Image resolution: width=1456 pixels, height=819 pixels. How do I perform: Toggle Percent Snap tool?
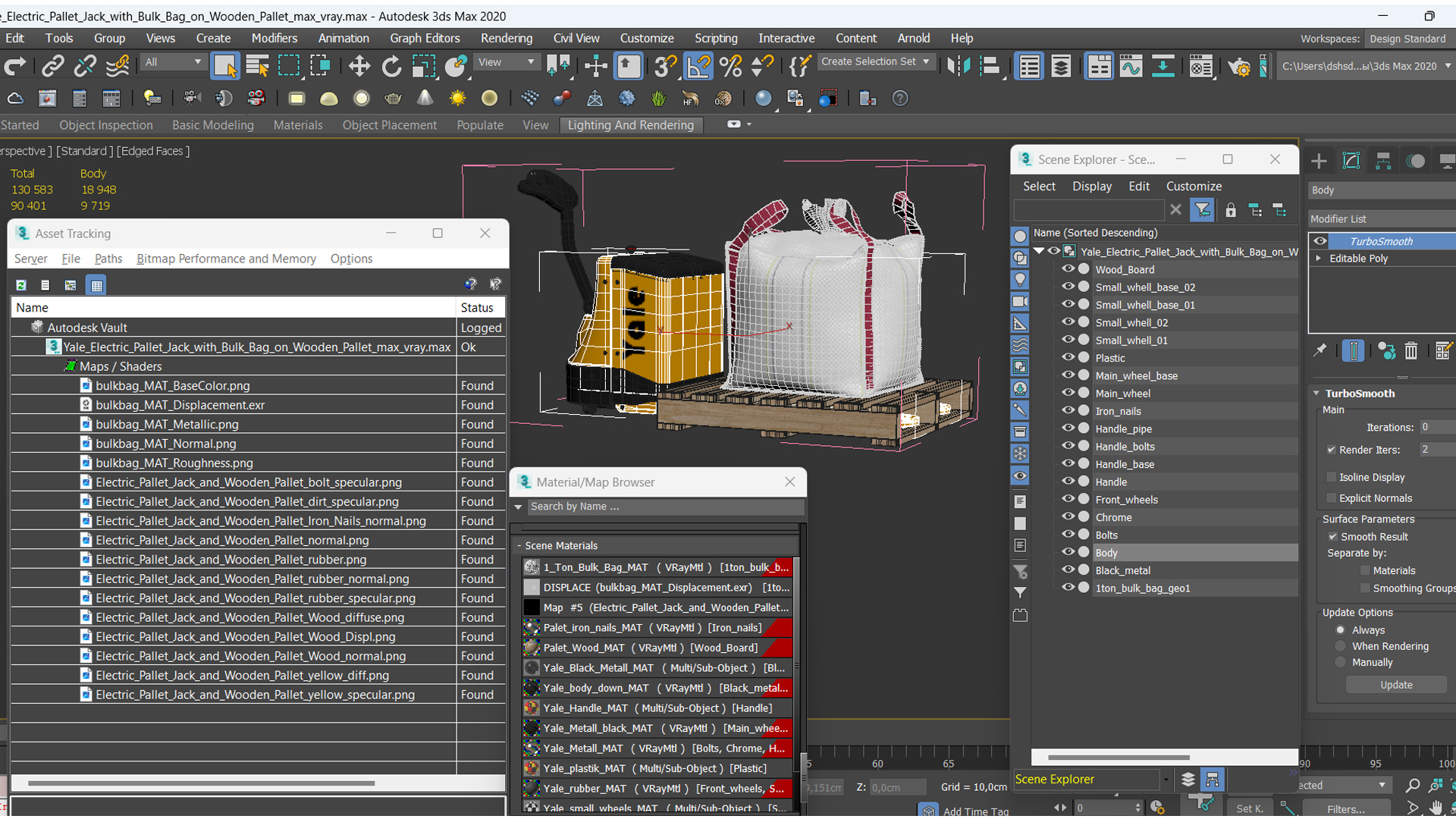point(731,67)
